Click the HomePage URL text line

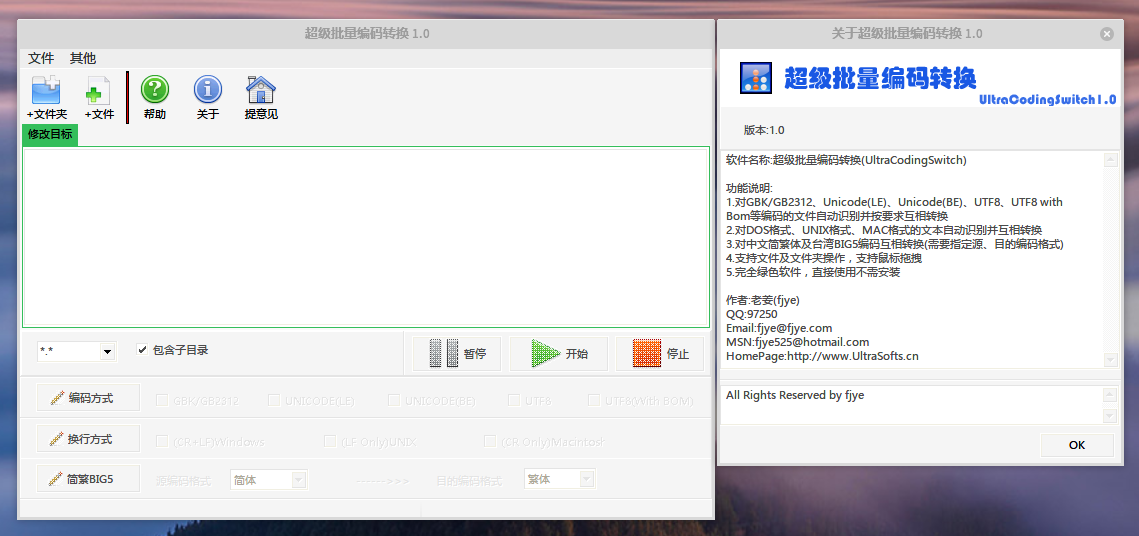822,356
